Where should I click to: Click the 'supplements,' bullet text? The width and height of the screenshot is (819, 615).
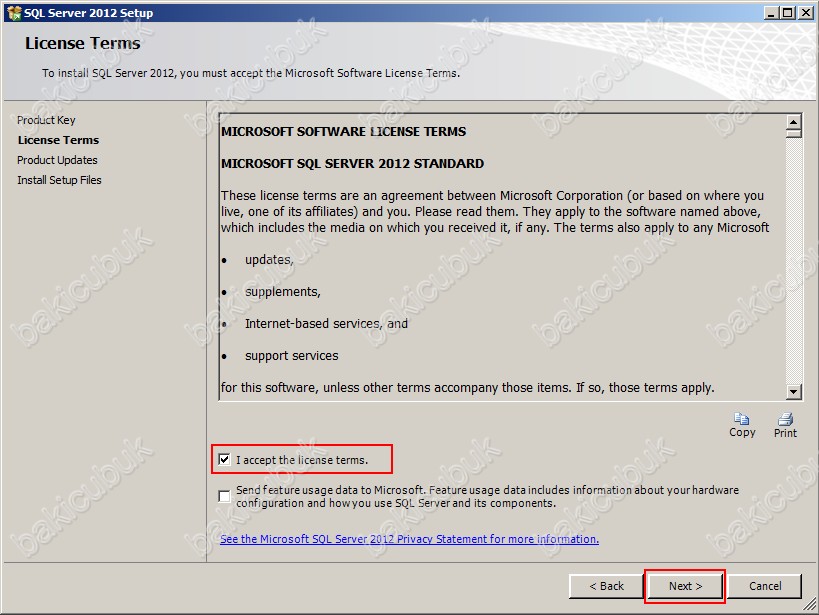pos(283,292)
